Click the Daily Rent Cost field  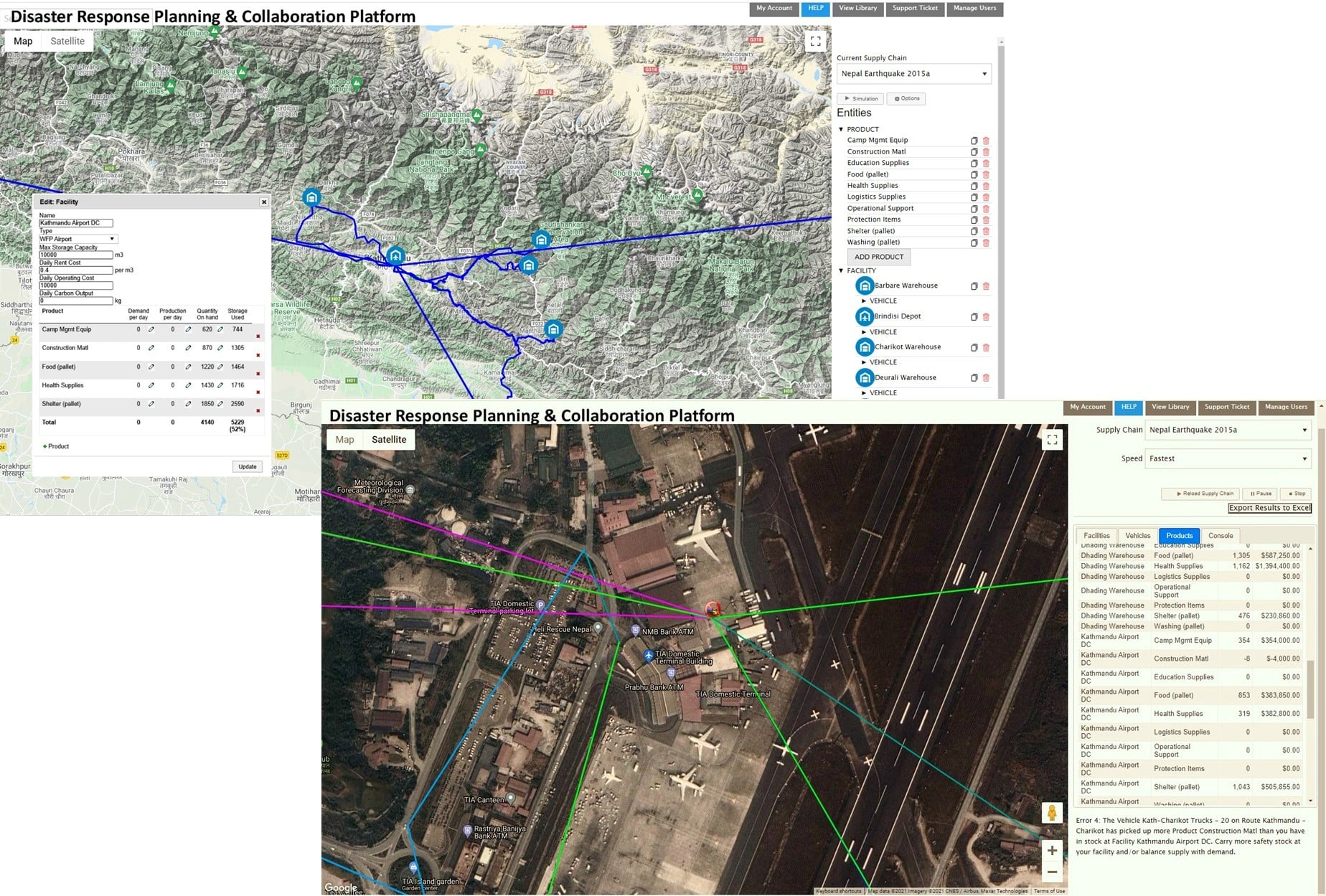[x=75, y=270]
